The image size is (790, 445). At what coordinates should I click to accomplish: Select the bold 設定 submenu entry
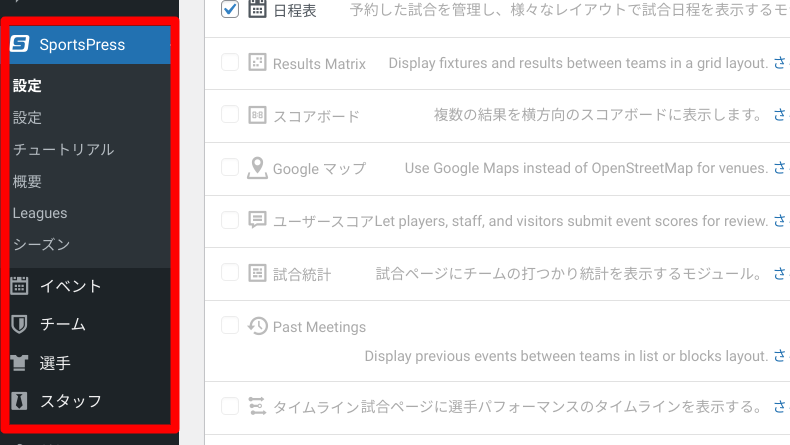[x=27, y=86]
